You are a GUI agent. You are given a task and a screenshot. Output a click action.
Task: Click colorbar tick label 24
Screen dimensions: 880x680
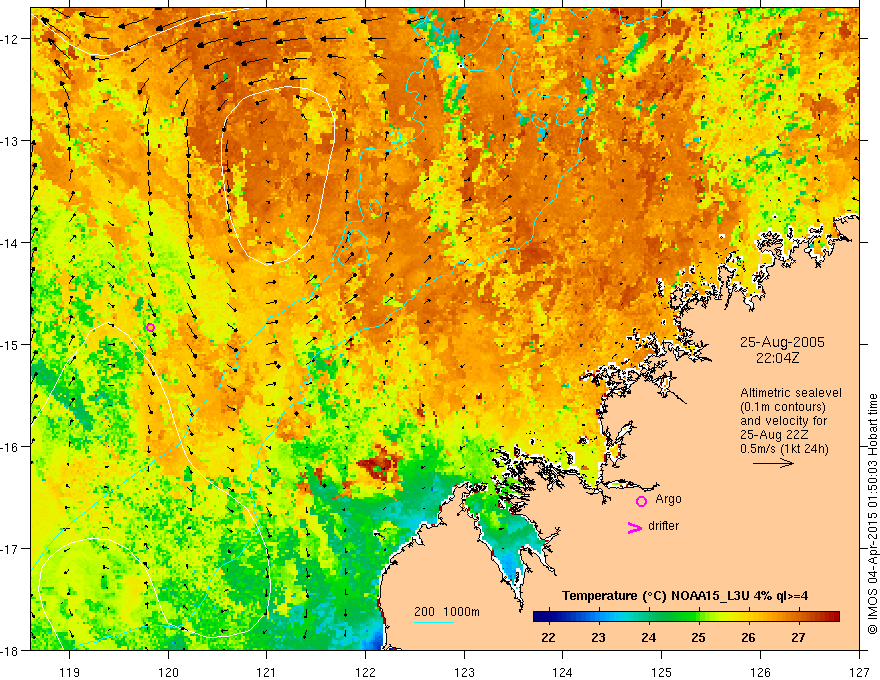tap(648, 638)
